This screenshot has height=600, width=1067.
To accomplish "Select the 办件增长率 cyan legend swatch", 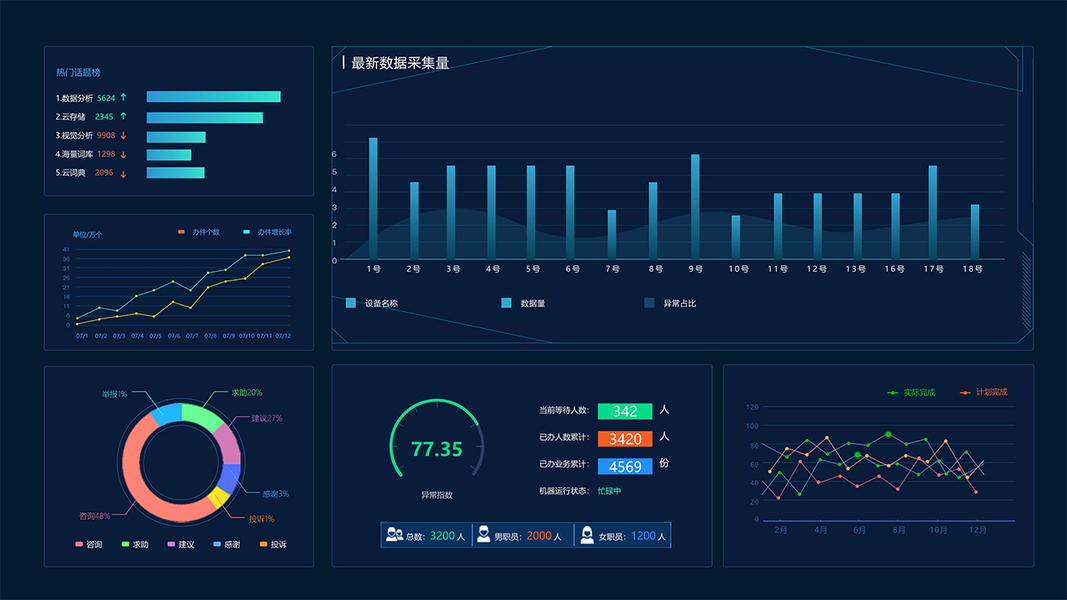I will click(246, 232).
